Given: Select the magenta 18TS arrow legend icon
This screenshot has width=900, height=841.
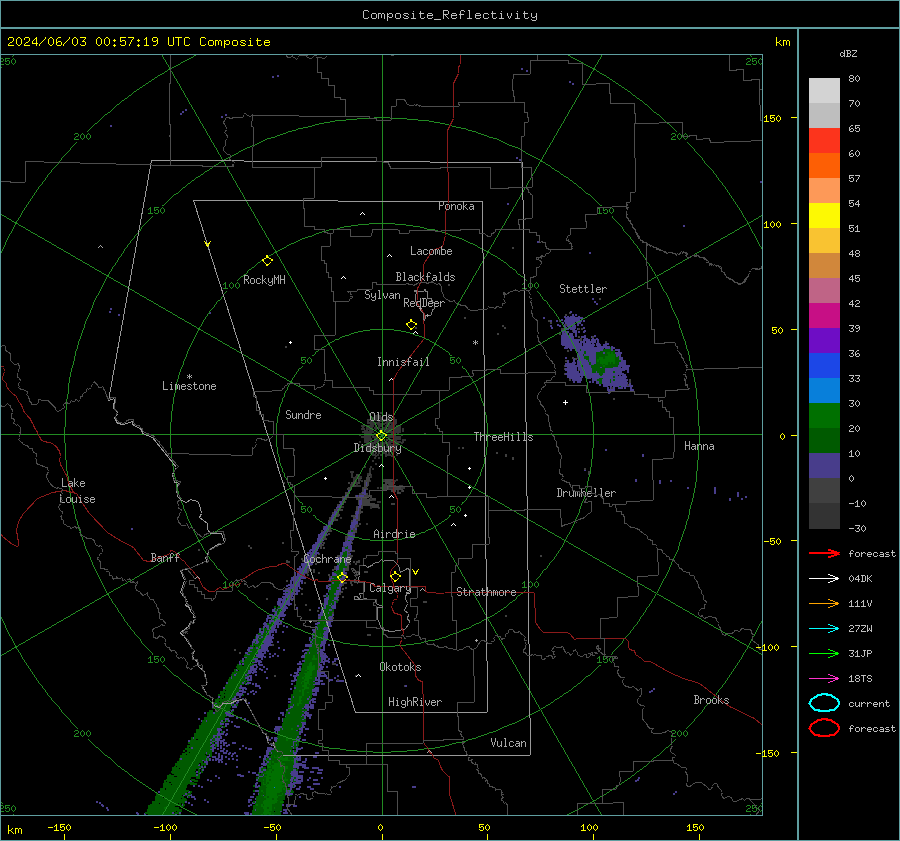Looking at the screenshot, I should point(824,678).
